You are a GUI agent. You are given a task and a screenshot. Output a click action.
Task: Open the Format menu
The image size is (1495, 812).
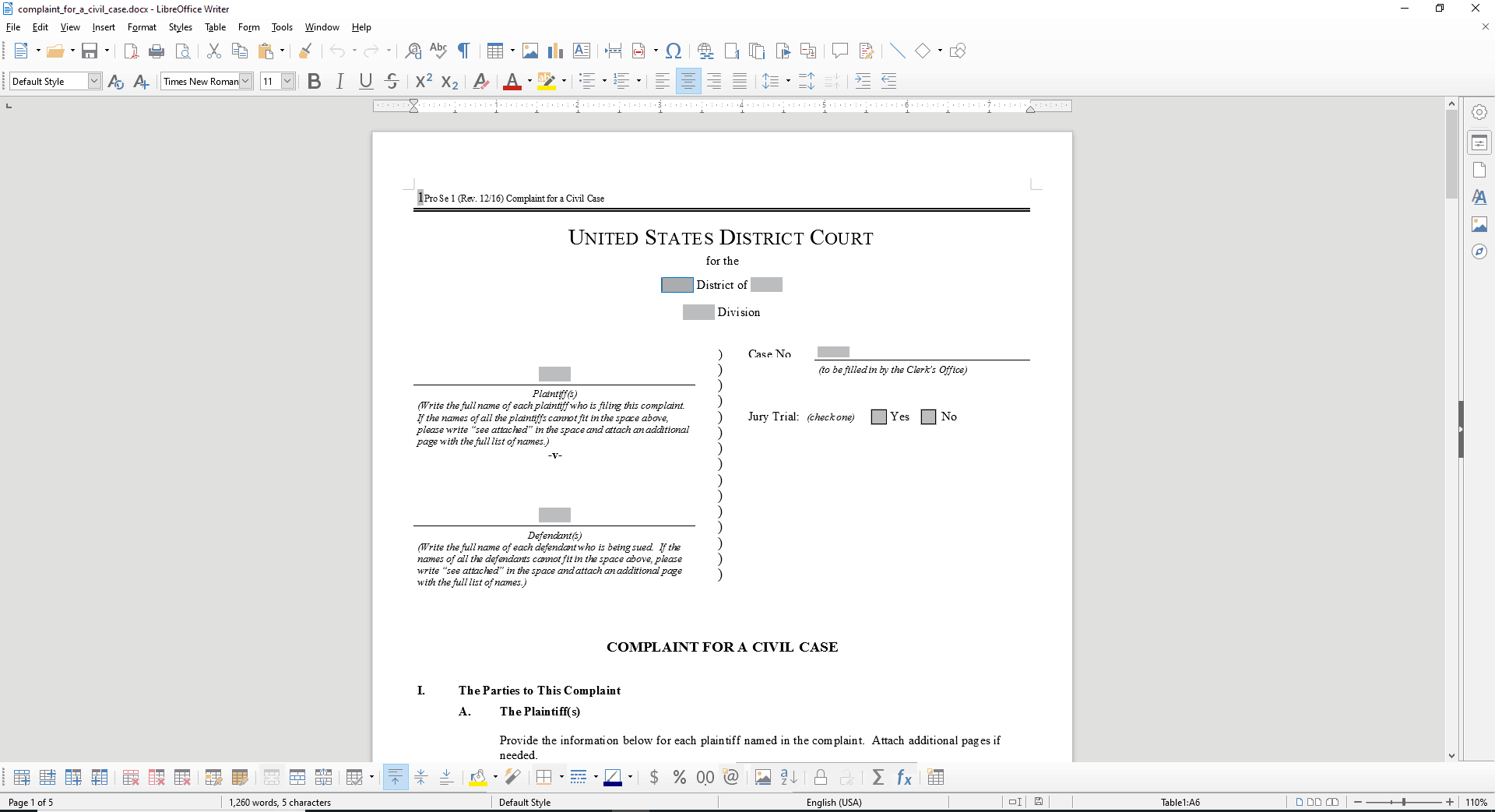(x=142, y=26)
